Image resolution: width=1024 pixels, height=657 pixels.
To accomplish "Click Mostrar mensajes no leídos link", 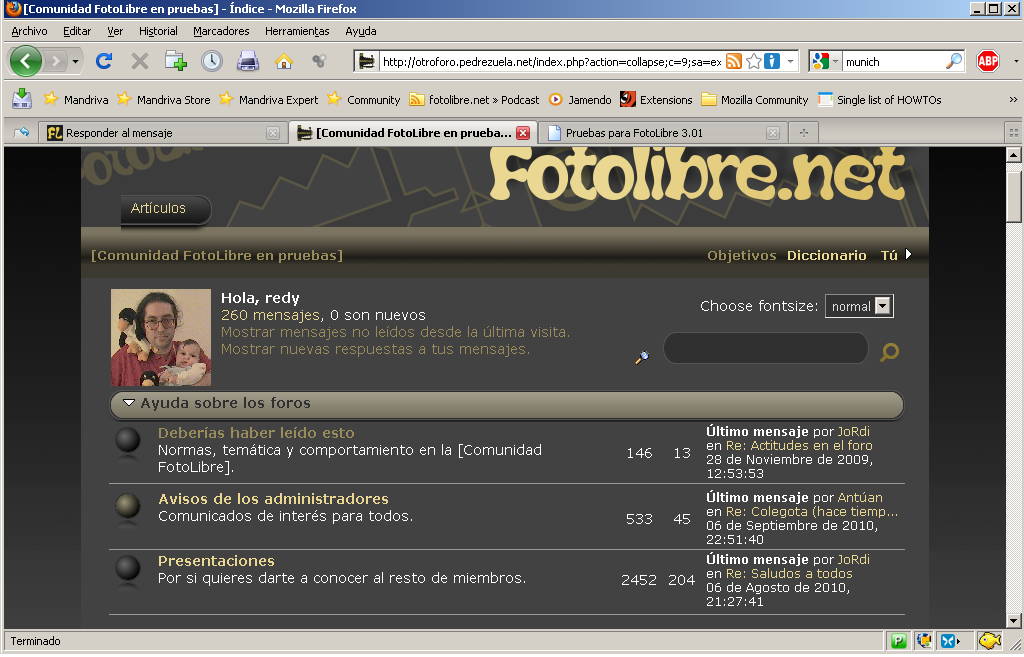I will tap(395, 332).
